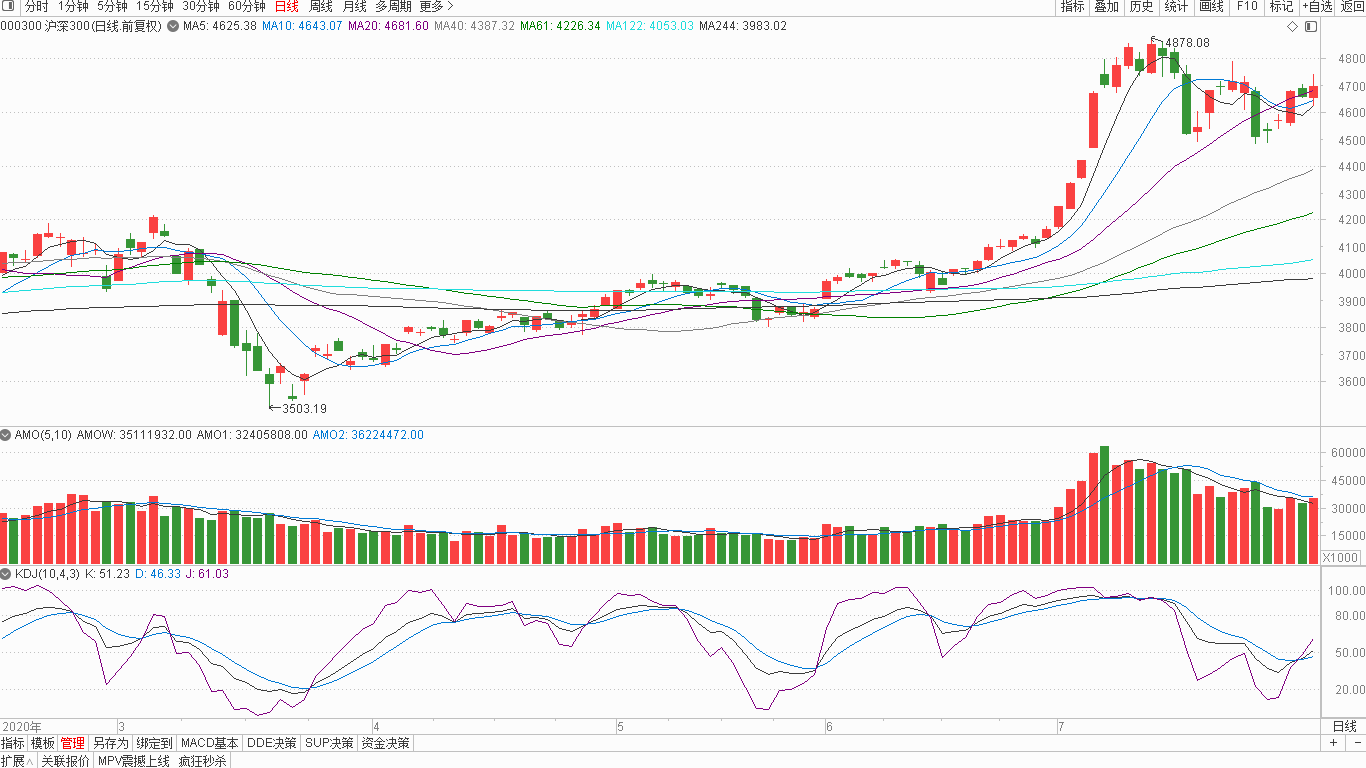Screen dimensions: 1366x768
Task: Open F10 company info
Action: 1246,6
